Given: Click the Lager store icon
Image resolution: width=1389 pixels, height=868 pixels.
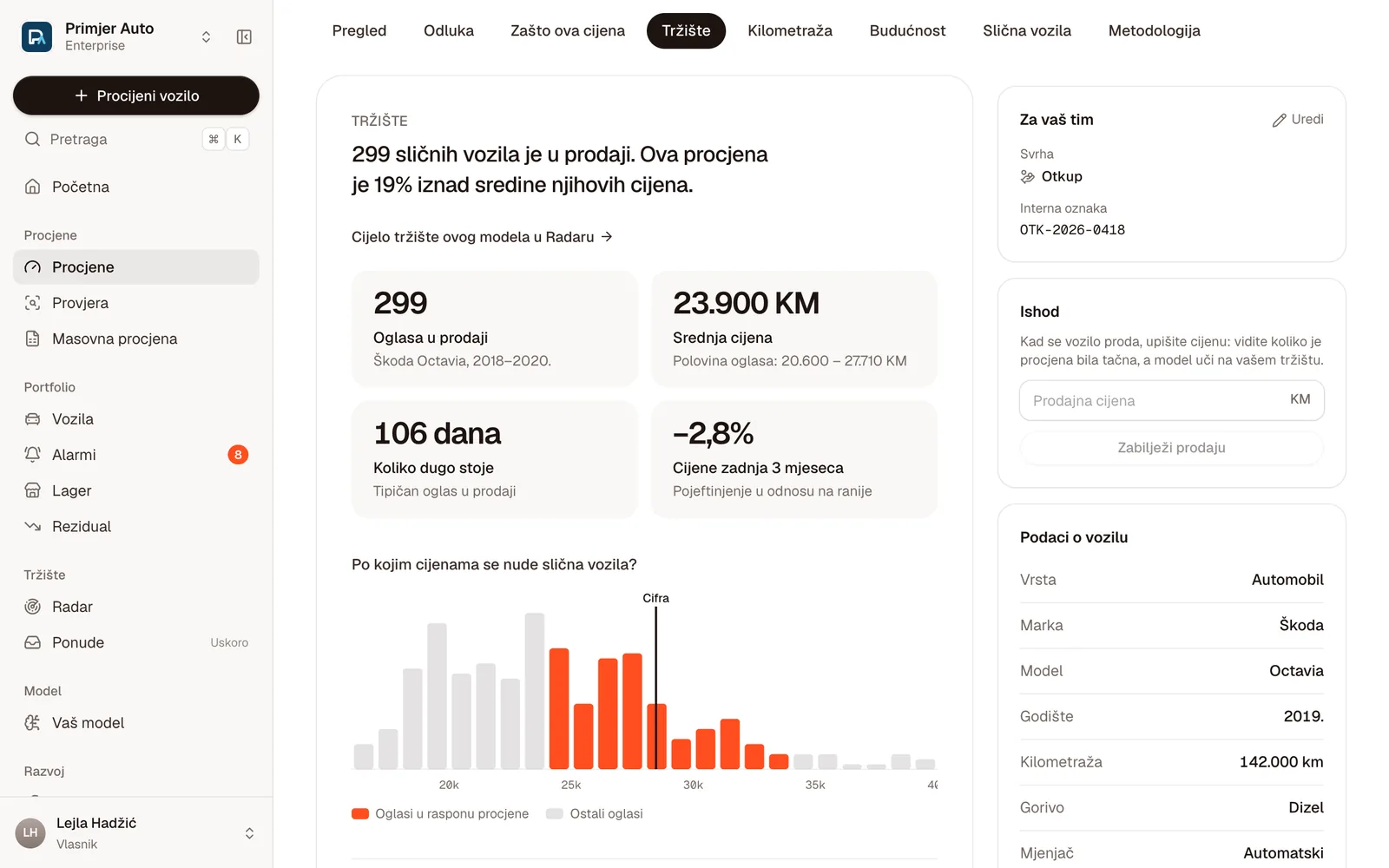Looking at the screenshot, I should coord(32,490).
